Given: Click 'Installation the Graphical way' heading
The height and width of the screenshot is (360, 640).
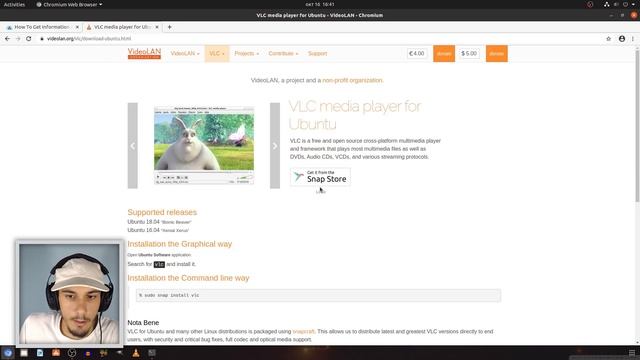Looking at the screenshot, I should point(180,244).
